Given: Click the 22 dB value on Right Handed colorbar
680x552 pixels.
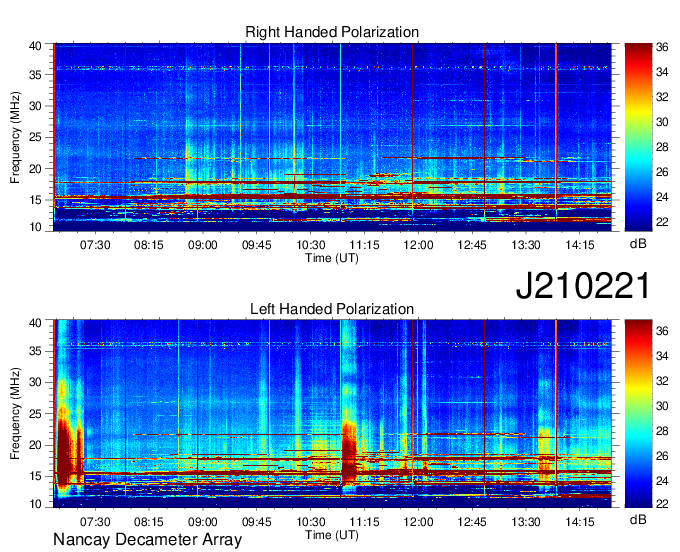Looking at the screenshot, I should tap(662, 222).
